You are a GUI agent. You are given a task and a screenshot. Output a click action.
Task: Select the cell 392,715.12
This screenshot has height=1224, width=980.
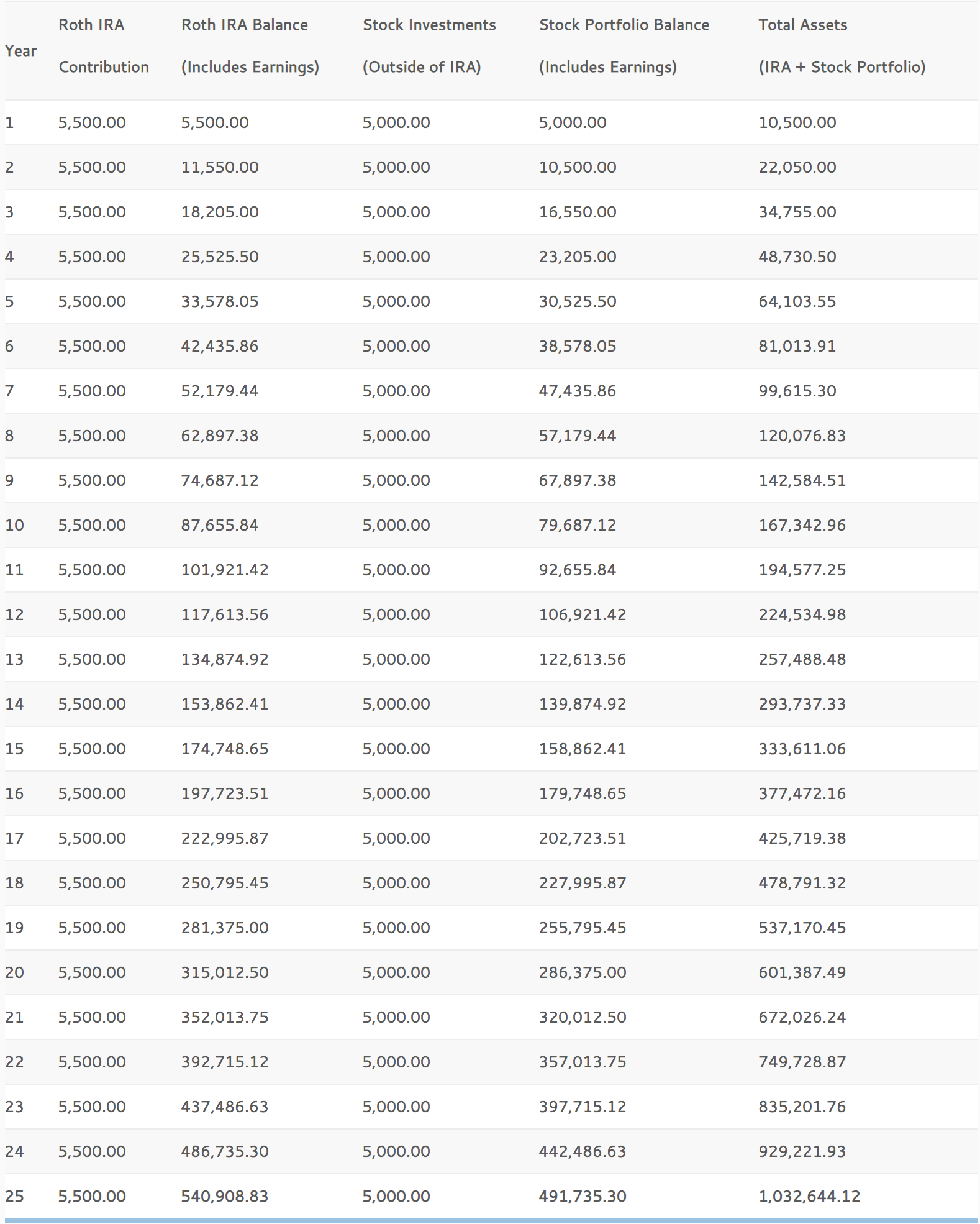225,1062
